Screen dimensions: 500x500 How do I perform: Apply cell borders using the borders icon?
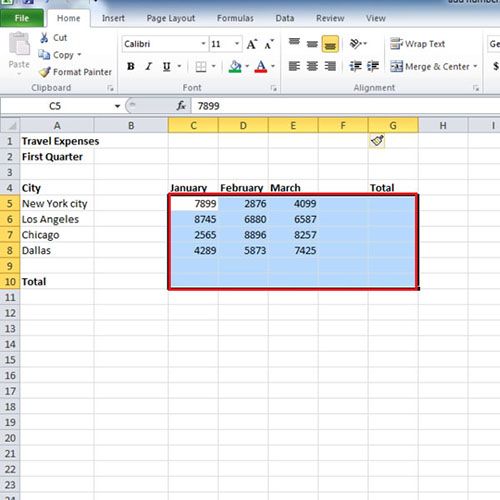point(201,67)
